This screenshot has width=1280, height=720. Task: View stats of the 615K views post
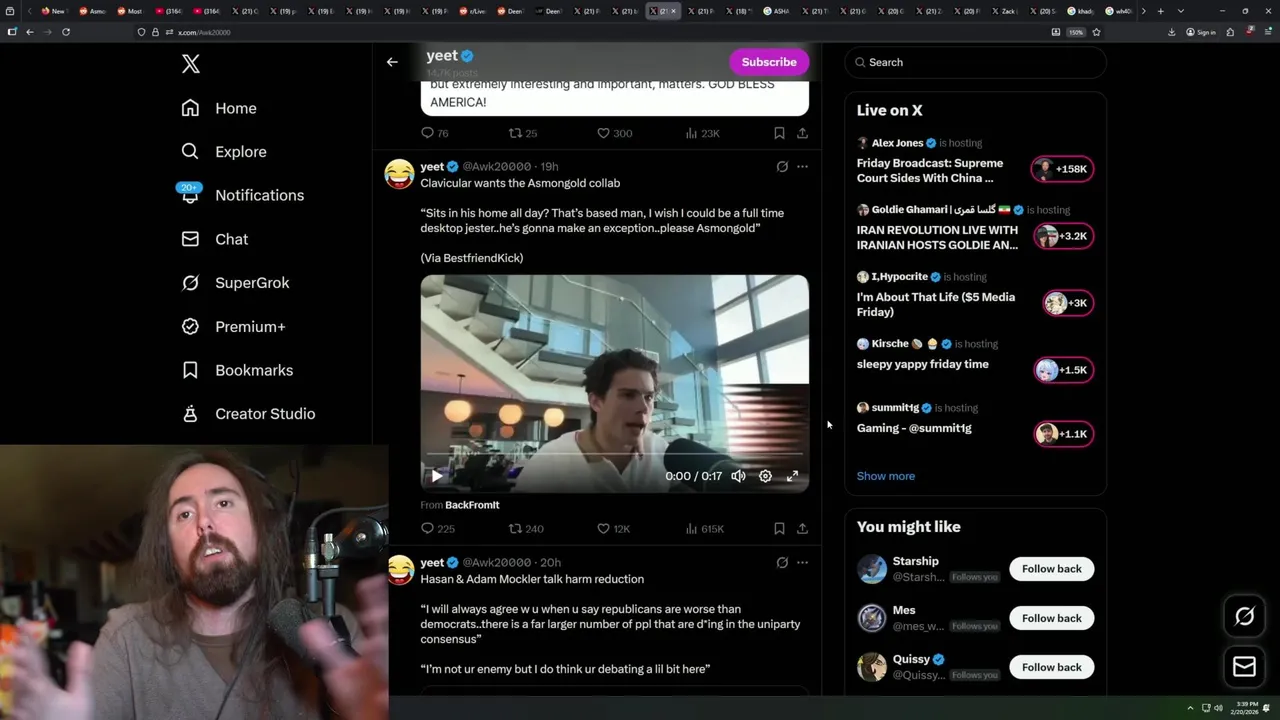(704, 529)
